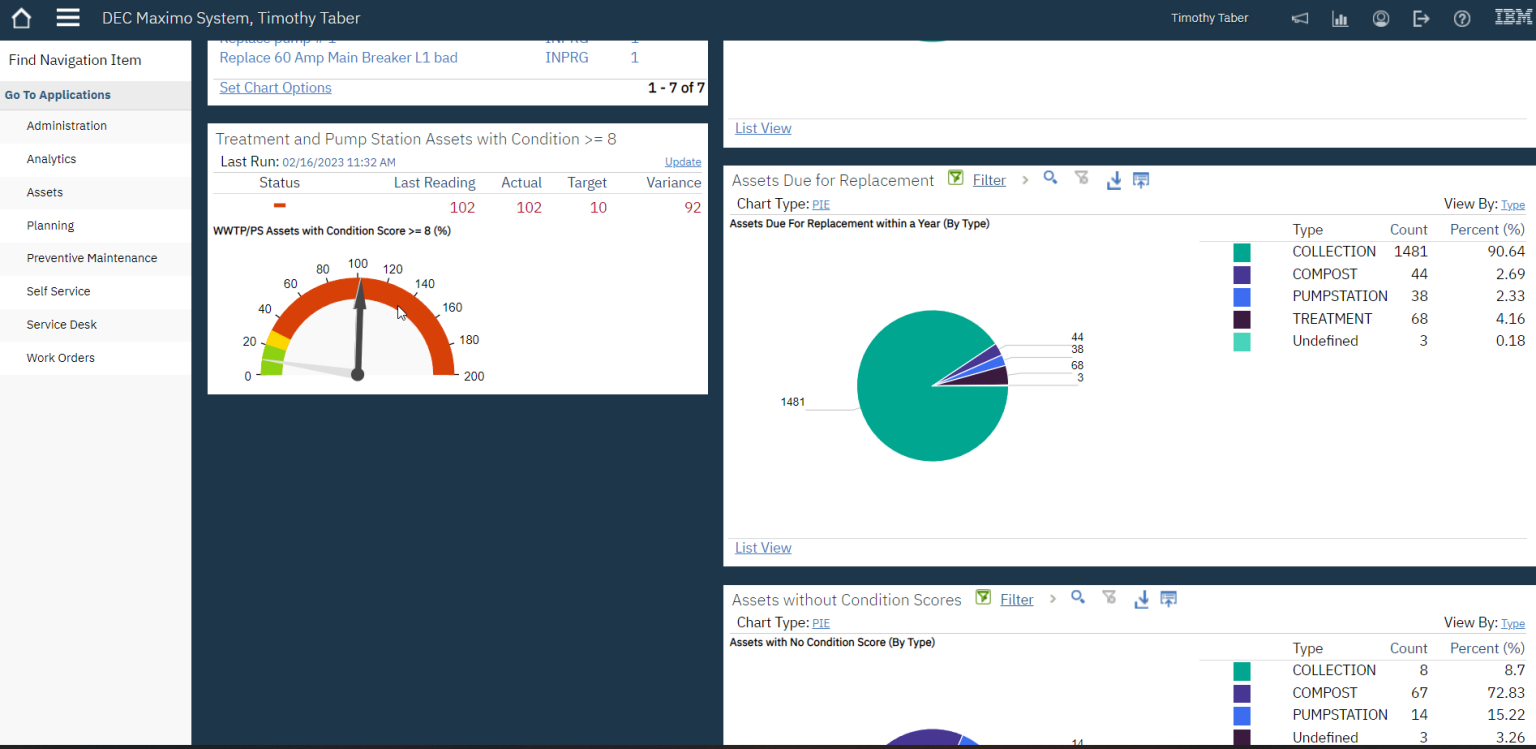
Task: Click Filter link in Assets without Condition Scores
Action: tap(1017, 600)
